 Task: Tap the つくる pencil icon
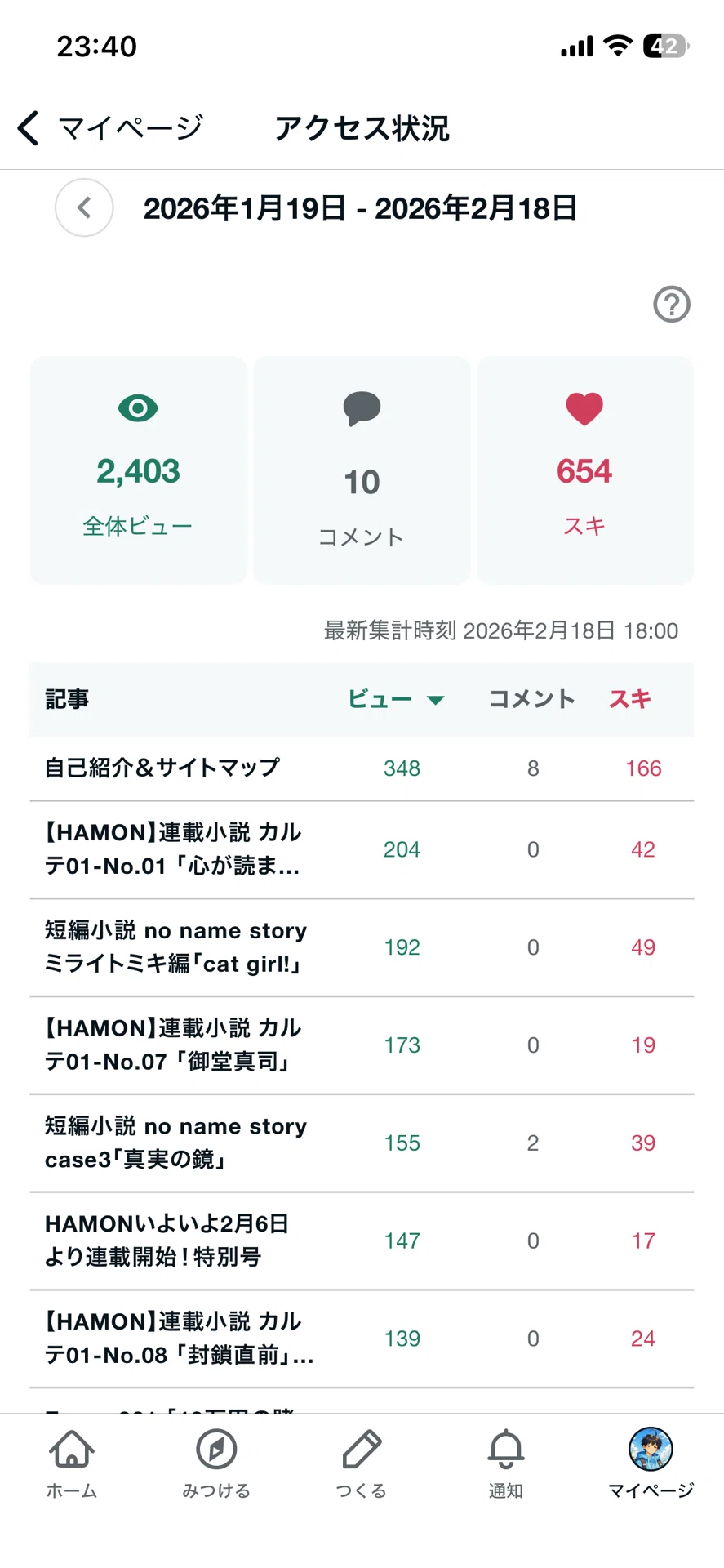pyautogui.click(x=362, y=1449)
